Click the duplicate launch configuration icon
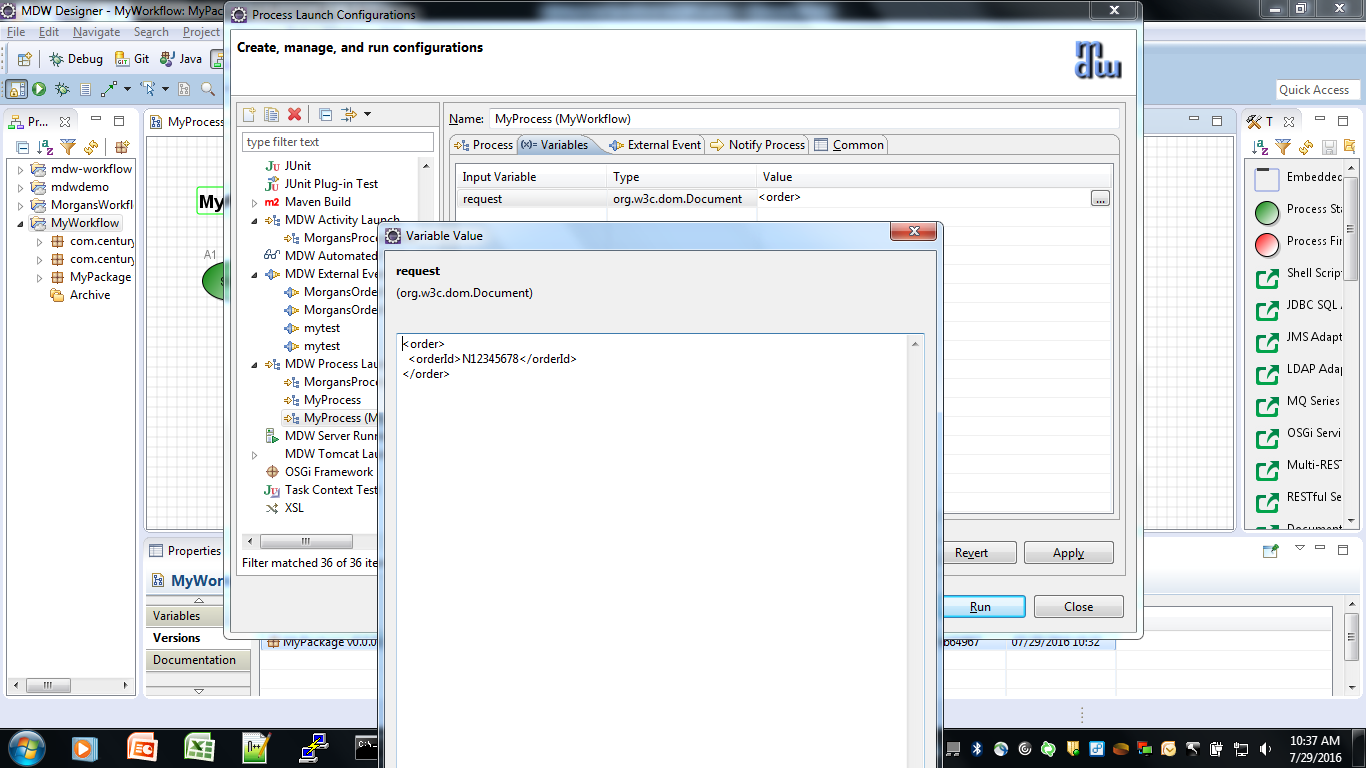Viewport: 1366px width, 768px height. tap(271, 115)
